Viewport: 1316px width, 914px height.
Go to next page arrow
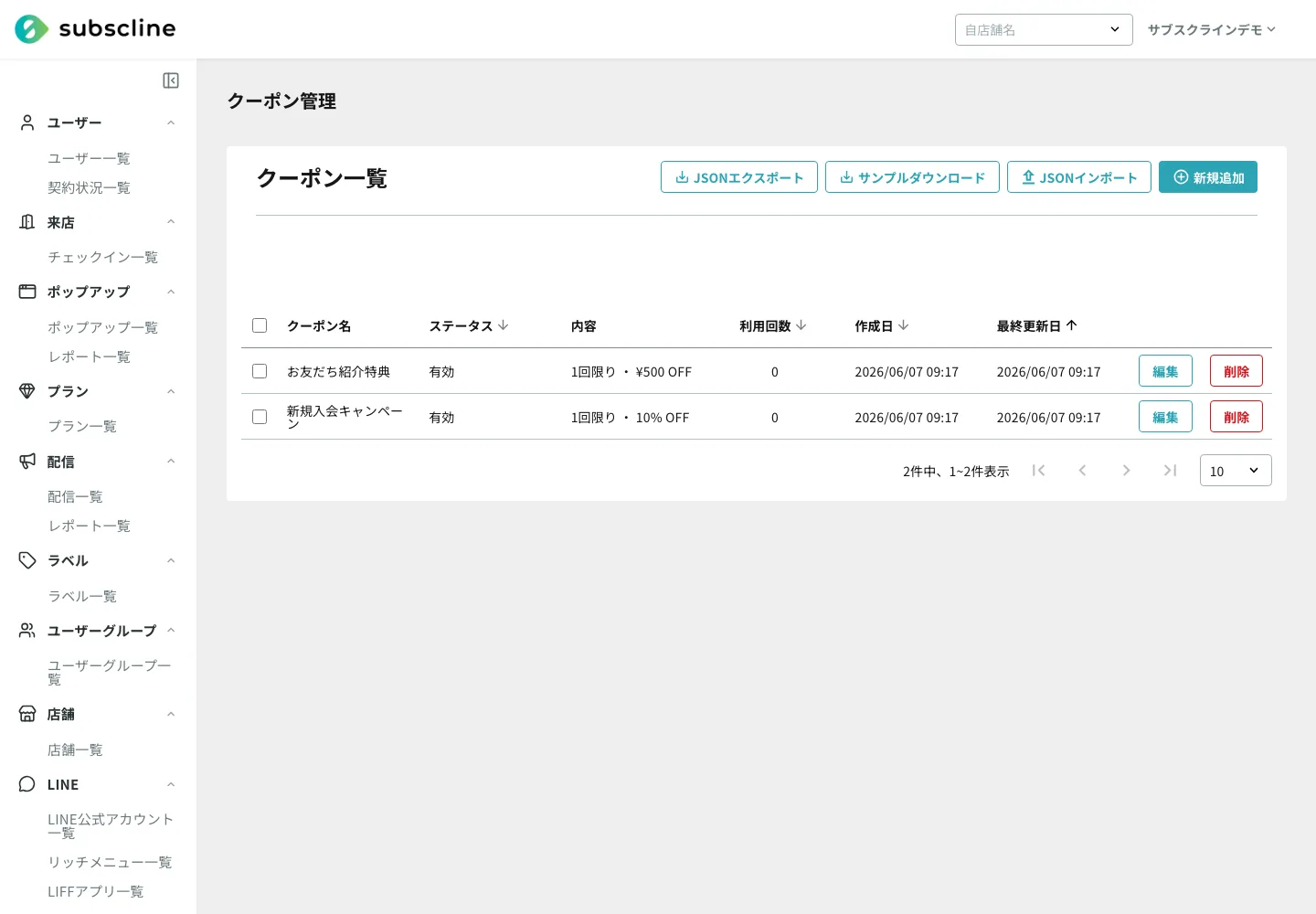tap(1126, 471)
